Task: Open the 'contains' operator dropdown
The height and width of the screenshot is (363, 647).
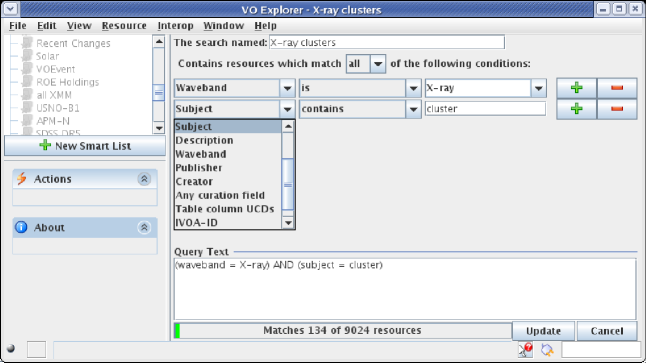Action: (413, 109)
